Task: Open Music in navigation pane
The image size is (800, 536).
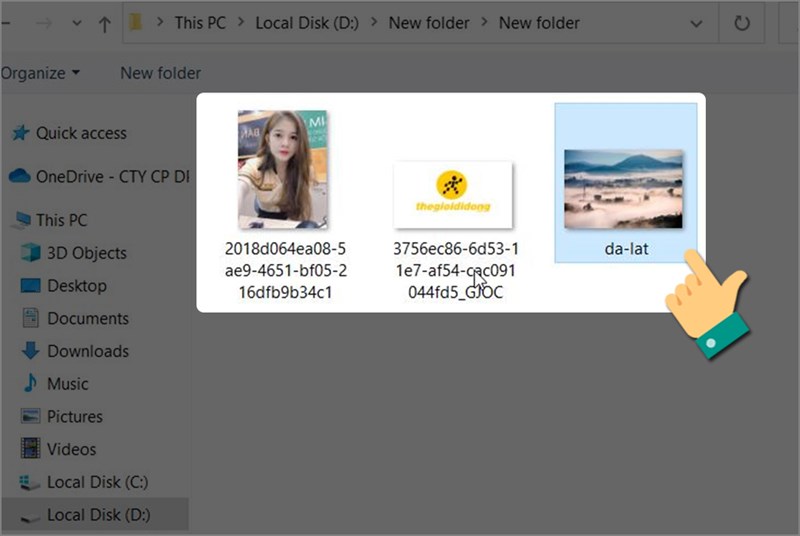Action: click(x=67, y=384)
